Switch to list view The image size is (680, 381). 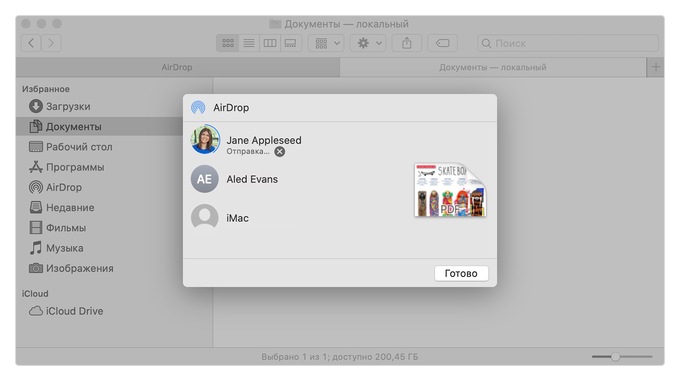249,43
